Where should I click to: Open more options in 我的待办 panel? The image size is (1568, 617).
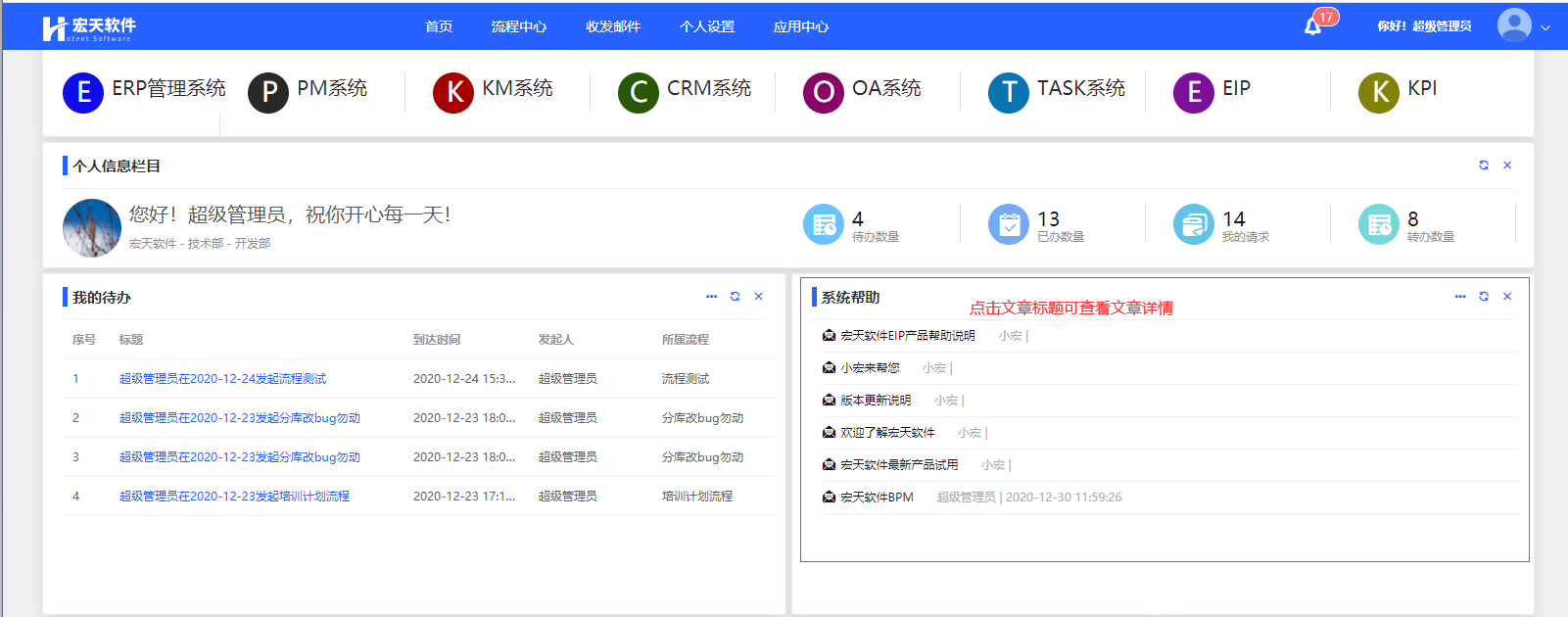(711, 297)
